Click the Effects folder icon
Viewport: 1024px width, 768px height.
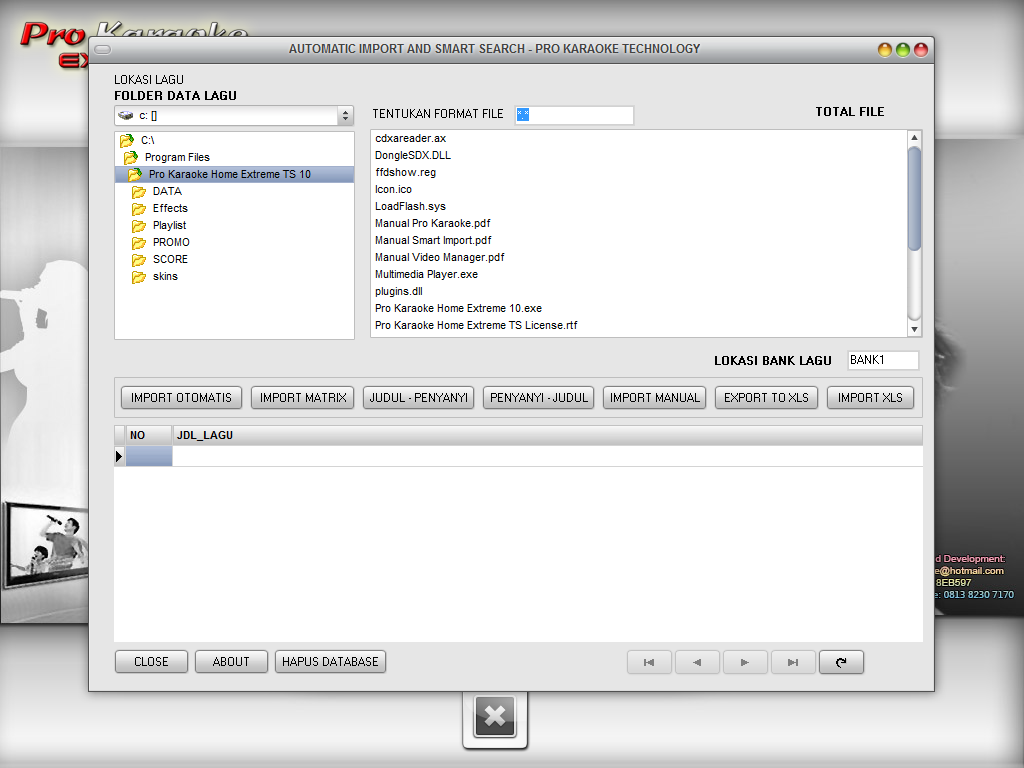pyautogui.click(x=138, y=208)
